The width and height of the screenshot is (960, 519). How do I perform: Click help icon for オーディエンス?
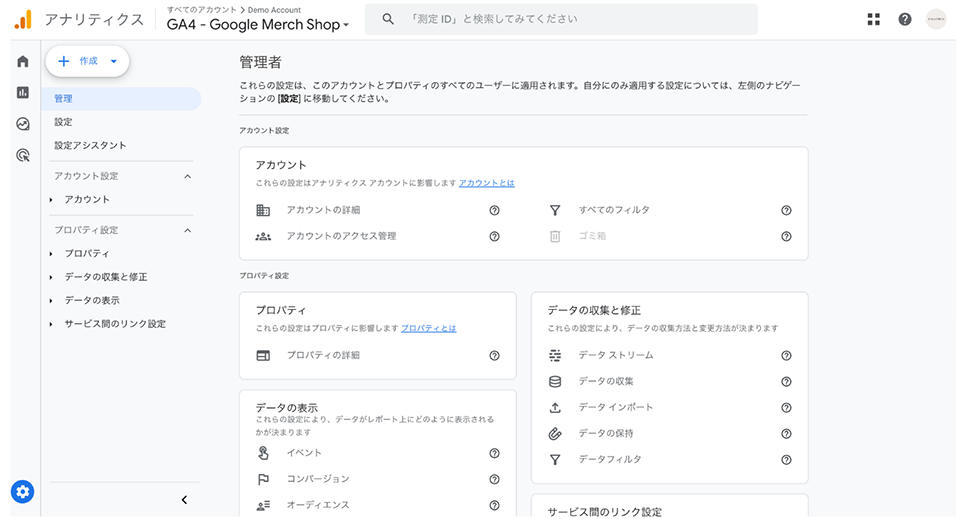coord(495,506)
